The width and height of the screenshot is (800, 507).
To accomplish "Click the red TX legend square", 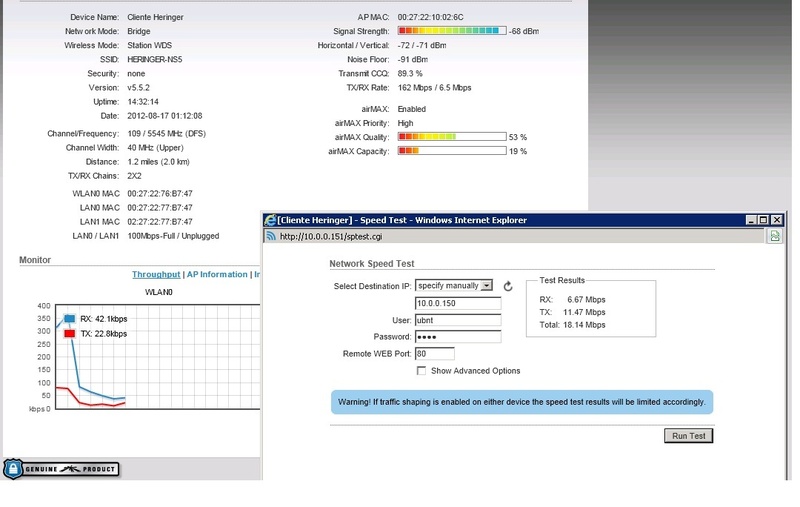I will 70,334.
